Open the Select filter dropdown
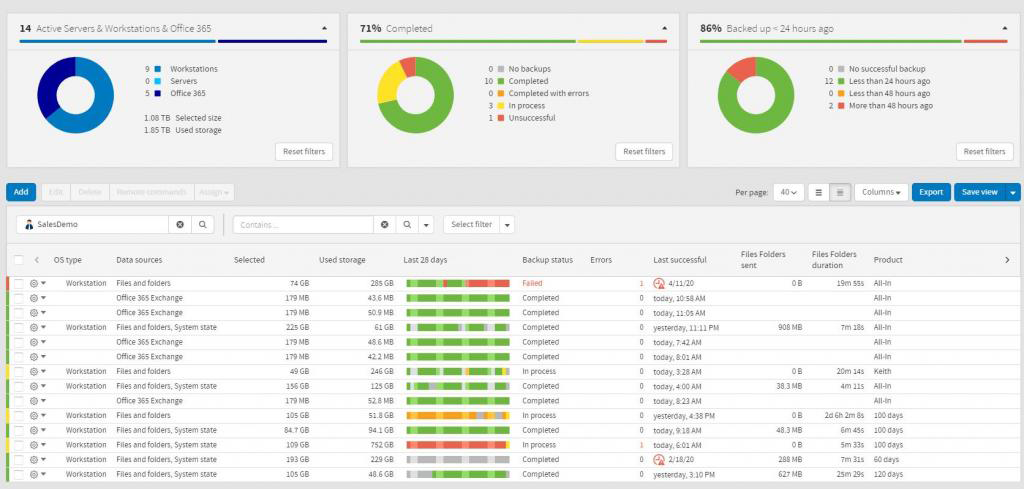This screenshot has width=1024, height=489. (478, 225)
